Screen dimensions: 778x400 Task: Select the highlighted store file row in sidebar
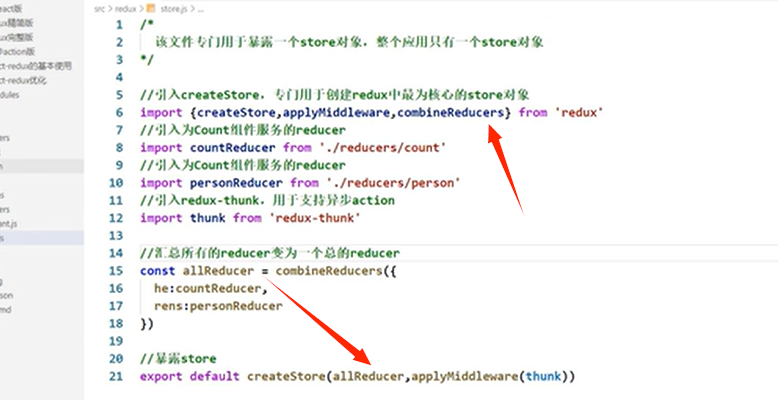pyautogui.click(x=42, y=238)
